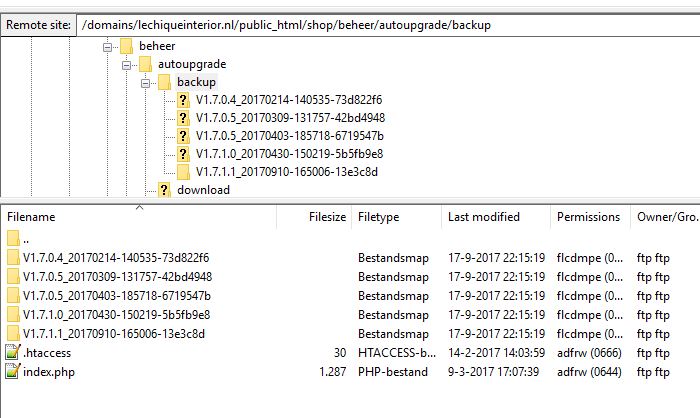Click the .htaccess file icon
700x418 pixels.
pyautogui.click(x=12, y=352)
